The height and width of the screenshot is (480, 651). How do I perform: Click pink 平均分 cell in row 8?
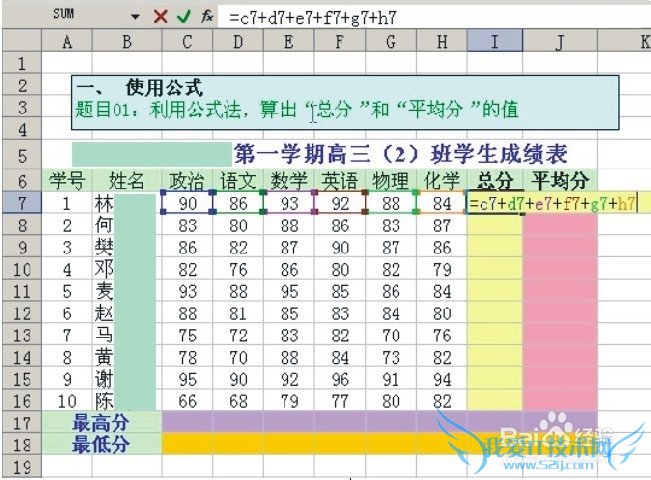(x=560, y=225)
